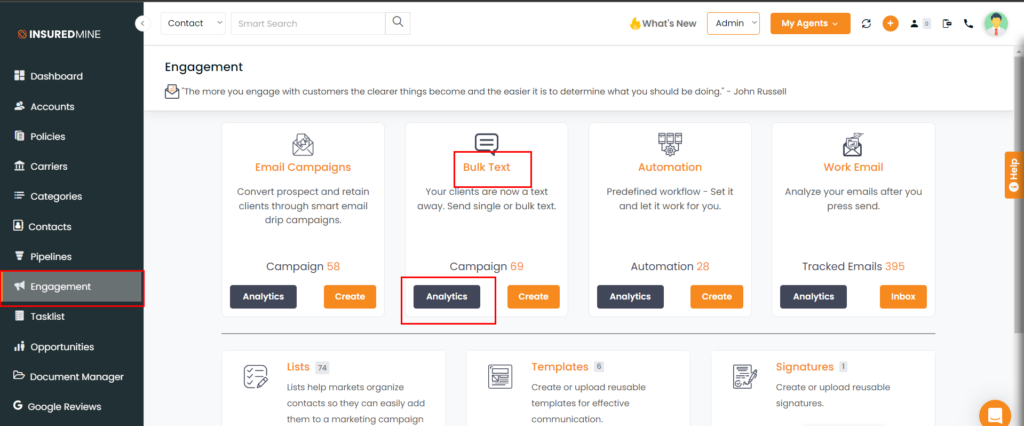Open the Automation title link

coord(670,167)
